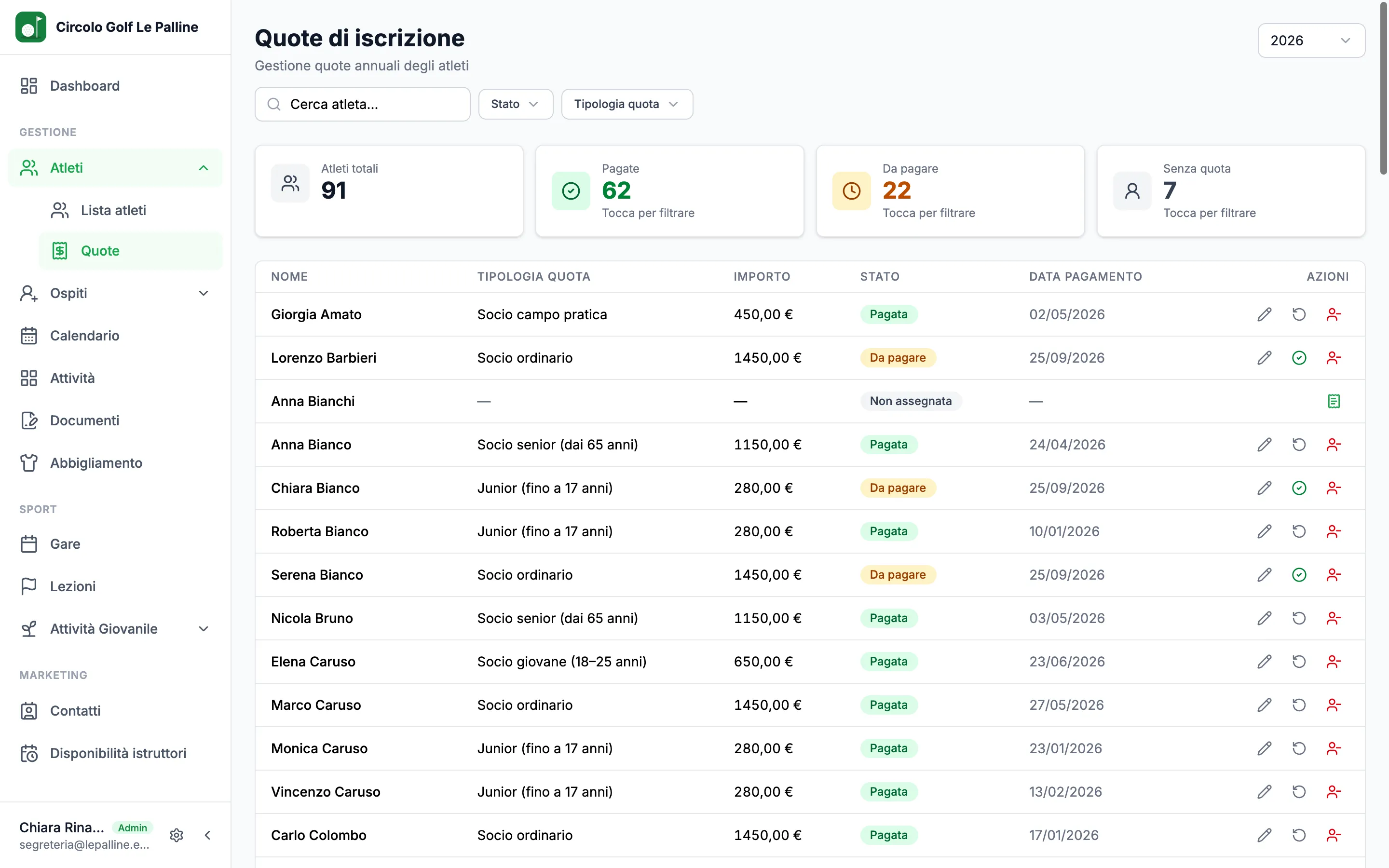Expand Attività Giovanile section
This screenshot has height=868, width=1389.
115,629
